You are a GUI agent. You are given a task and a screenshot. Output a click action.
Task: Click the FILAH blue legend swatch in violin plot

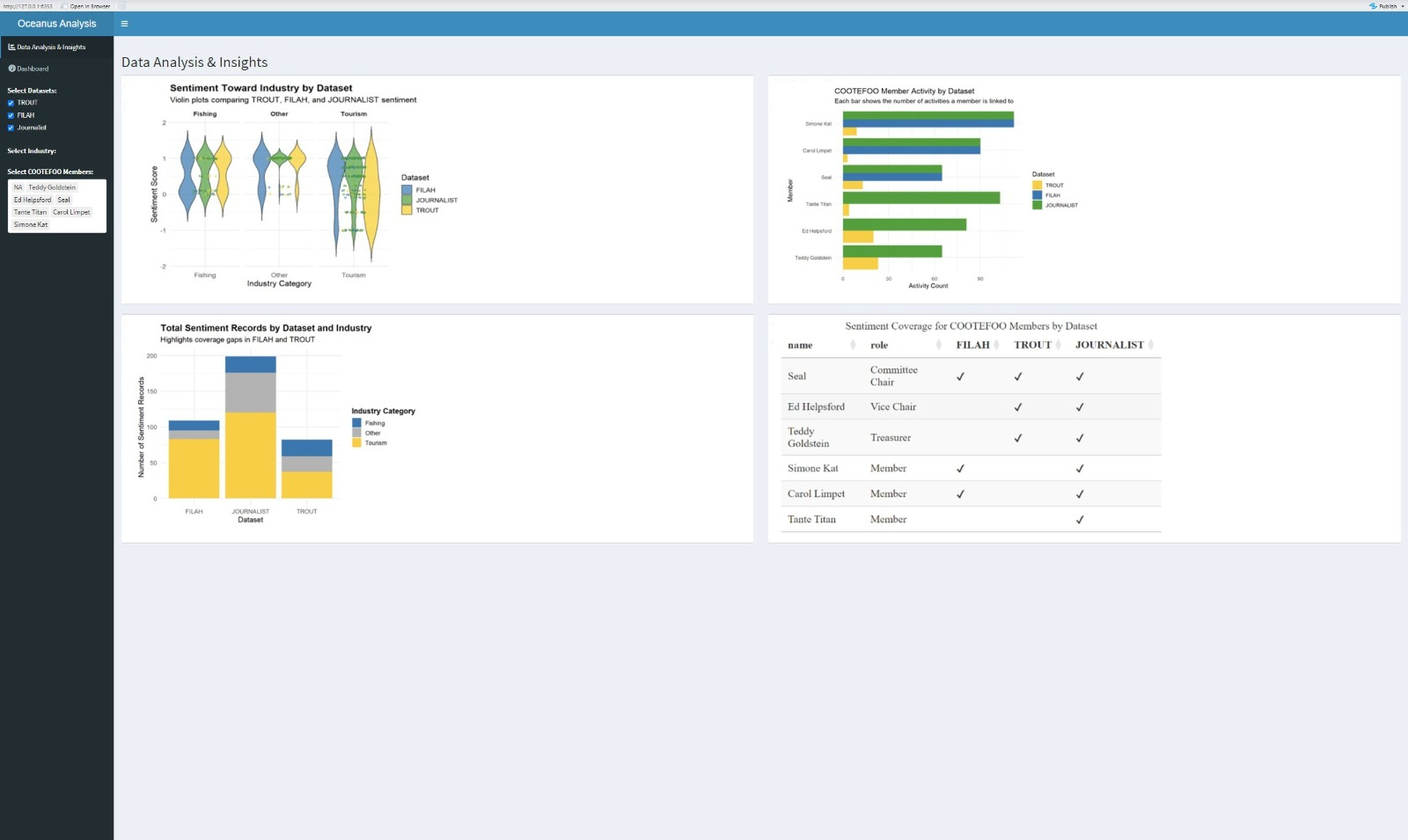click(407, 190)
